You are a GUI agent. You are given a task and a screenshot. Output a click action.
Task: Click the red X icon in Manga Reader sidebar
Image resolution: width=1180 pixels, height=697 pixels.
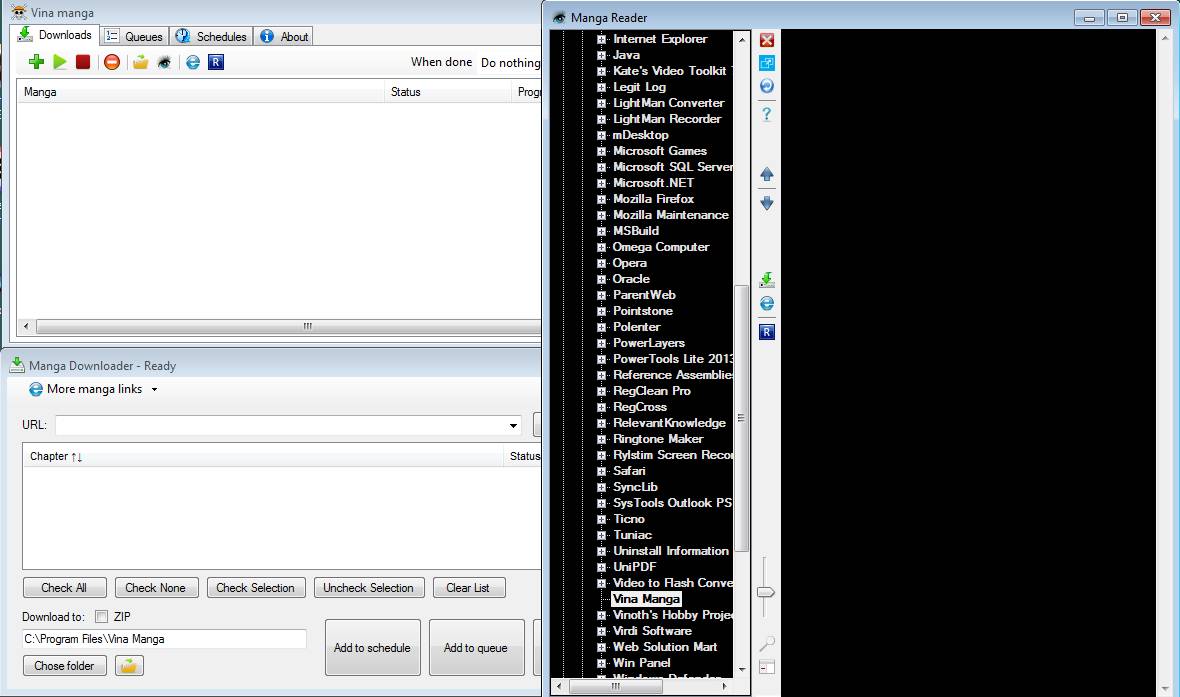(x=767, y=40)
